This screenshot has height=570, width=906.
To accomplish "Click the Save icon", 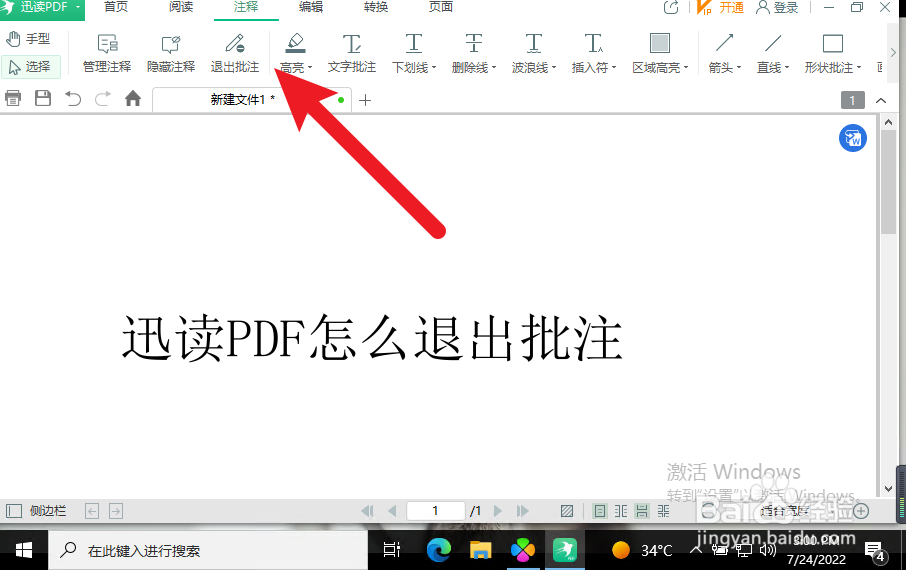I will pyautogui.click(x=43, y=98).
